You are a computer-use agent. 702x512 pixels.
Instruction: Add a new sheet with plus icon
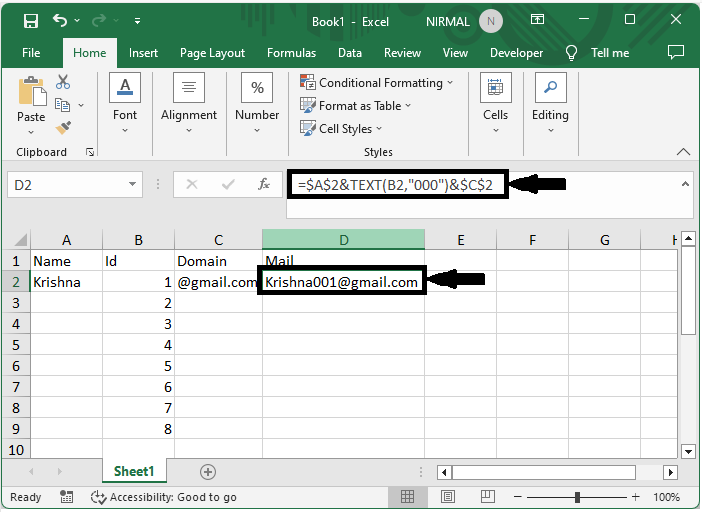coord(208,472)
